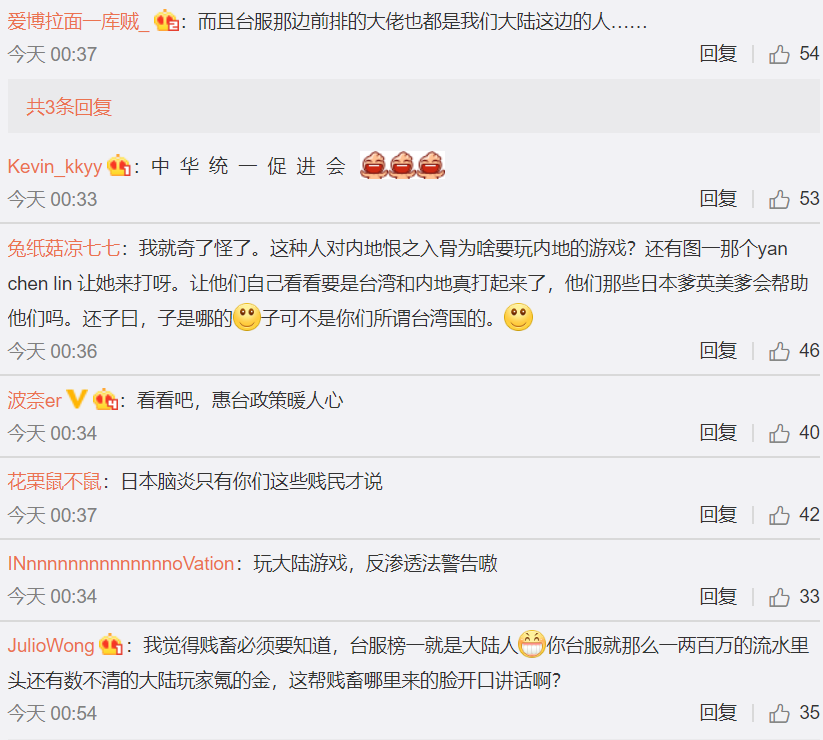
Task: Click 回复 on the 00:36 comment
Action: pos(718,351)
